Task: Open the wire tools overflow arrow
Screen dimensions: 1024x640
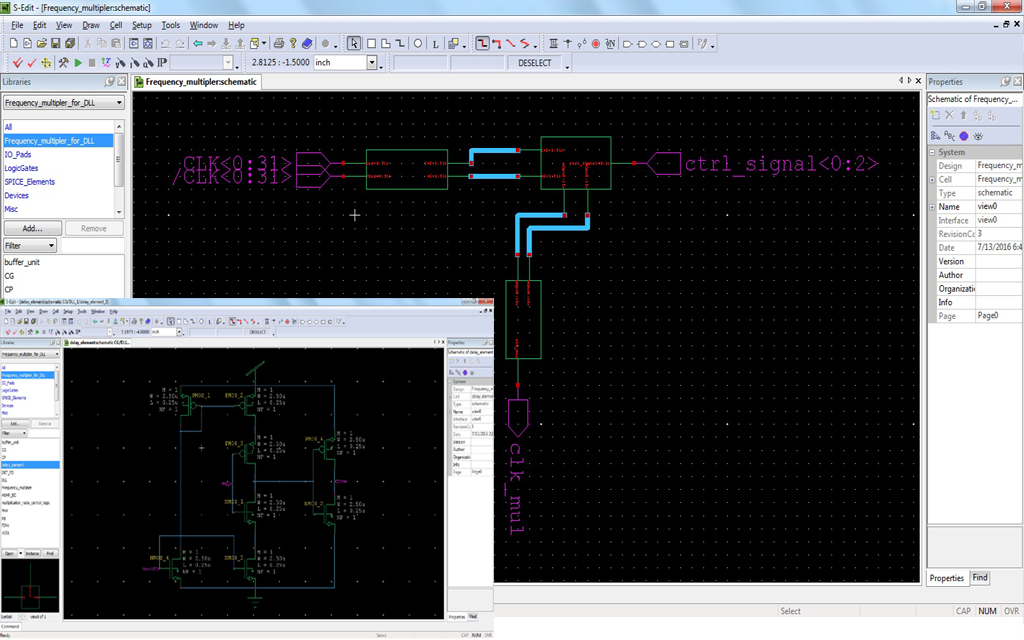Action: pos(536,45)
